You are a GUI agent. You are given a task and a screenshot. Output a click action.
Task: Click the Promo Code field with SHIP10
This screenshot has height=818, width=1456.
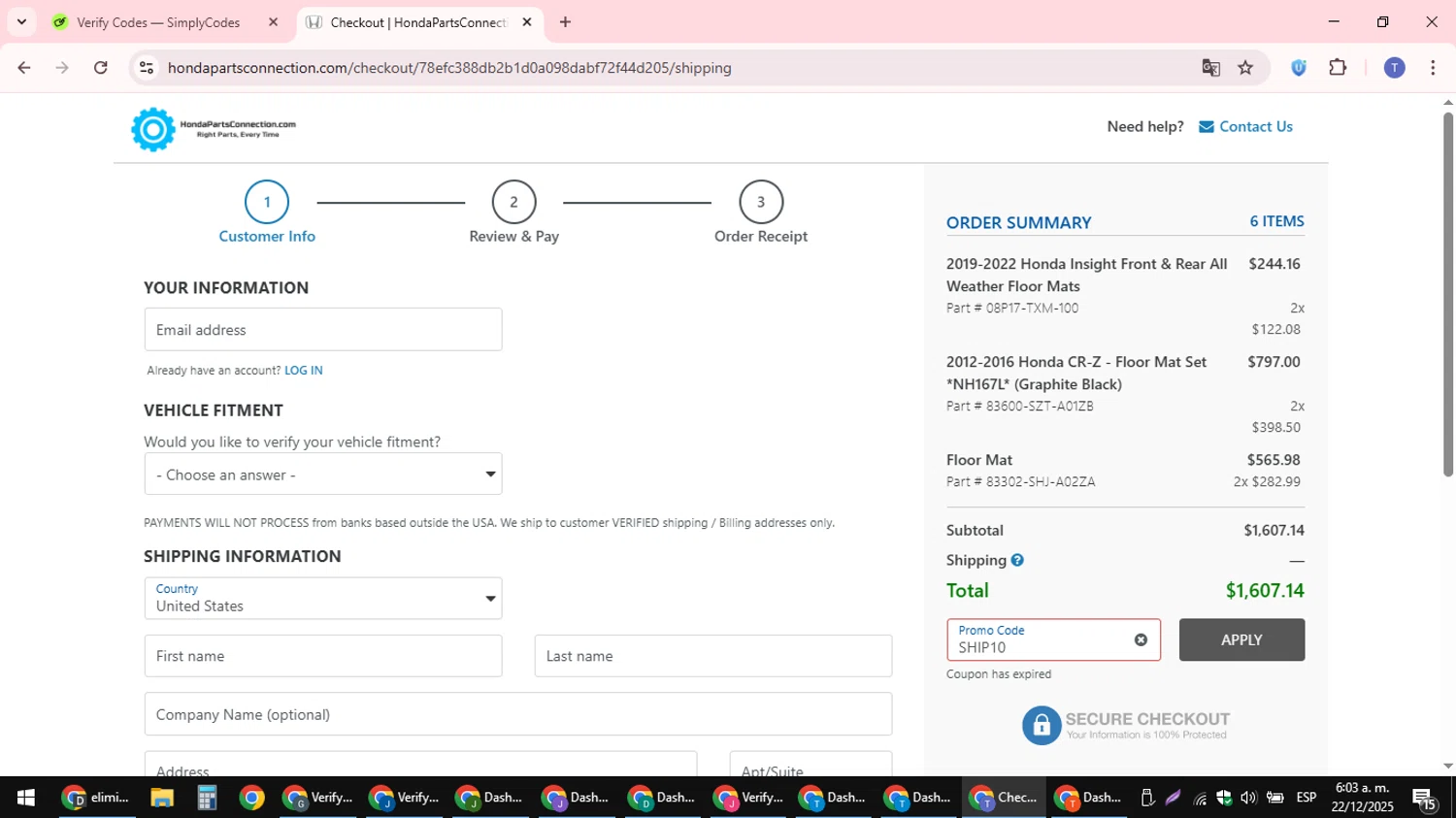click(x=1053, y=639)
